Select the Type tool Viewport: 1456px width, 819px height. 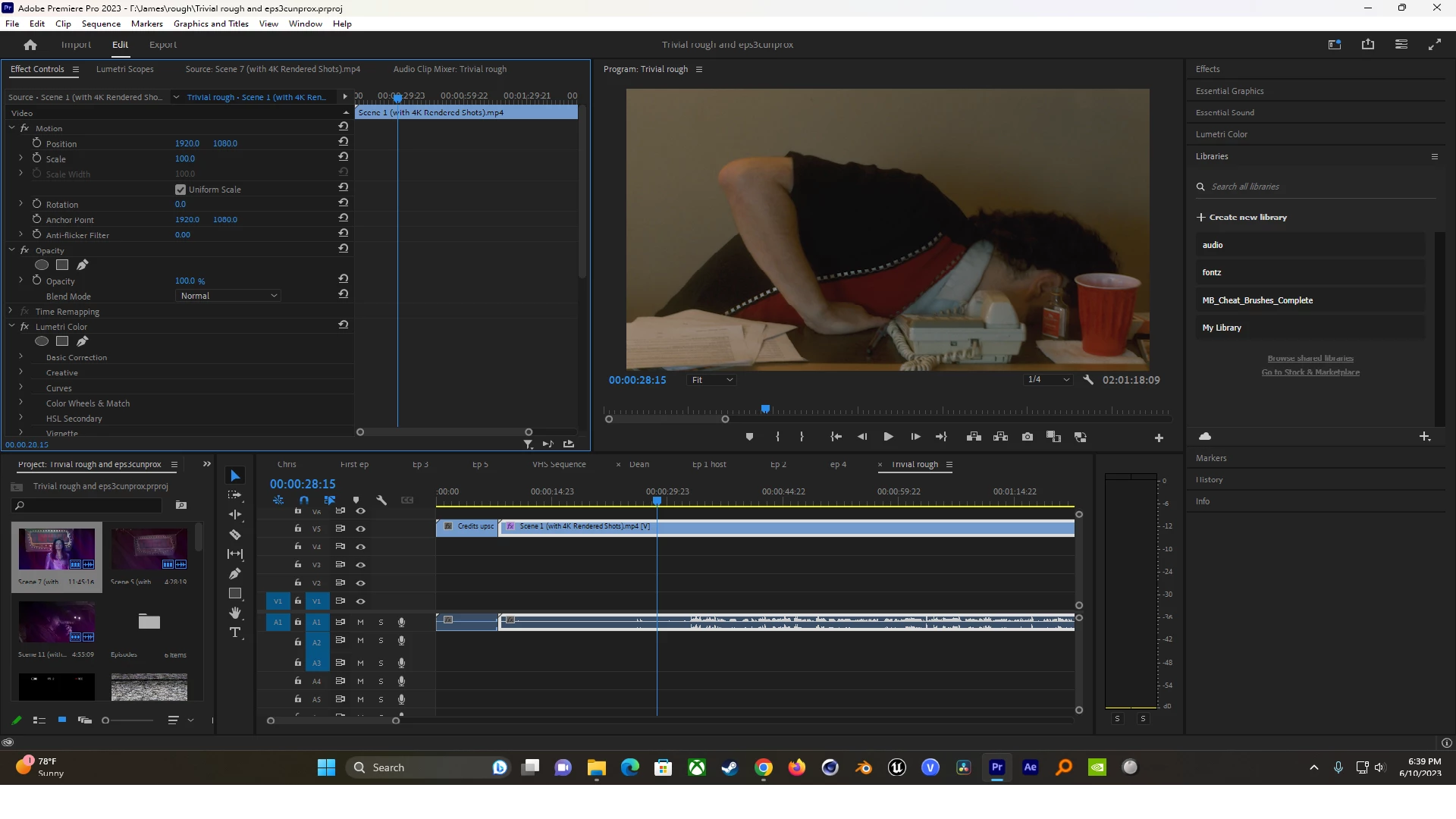(235, 632)
